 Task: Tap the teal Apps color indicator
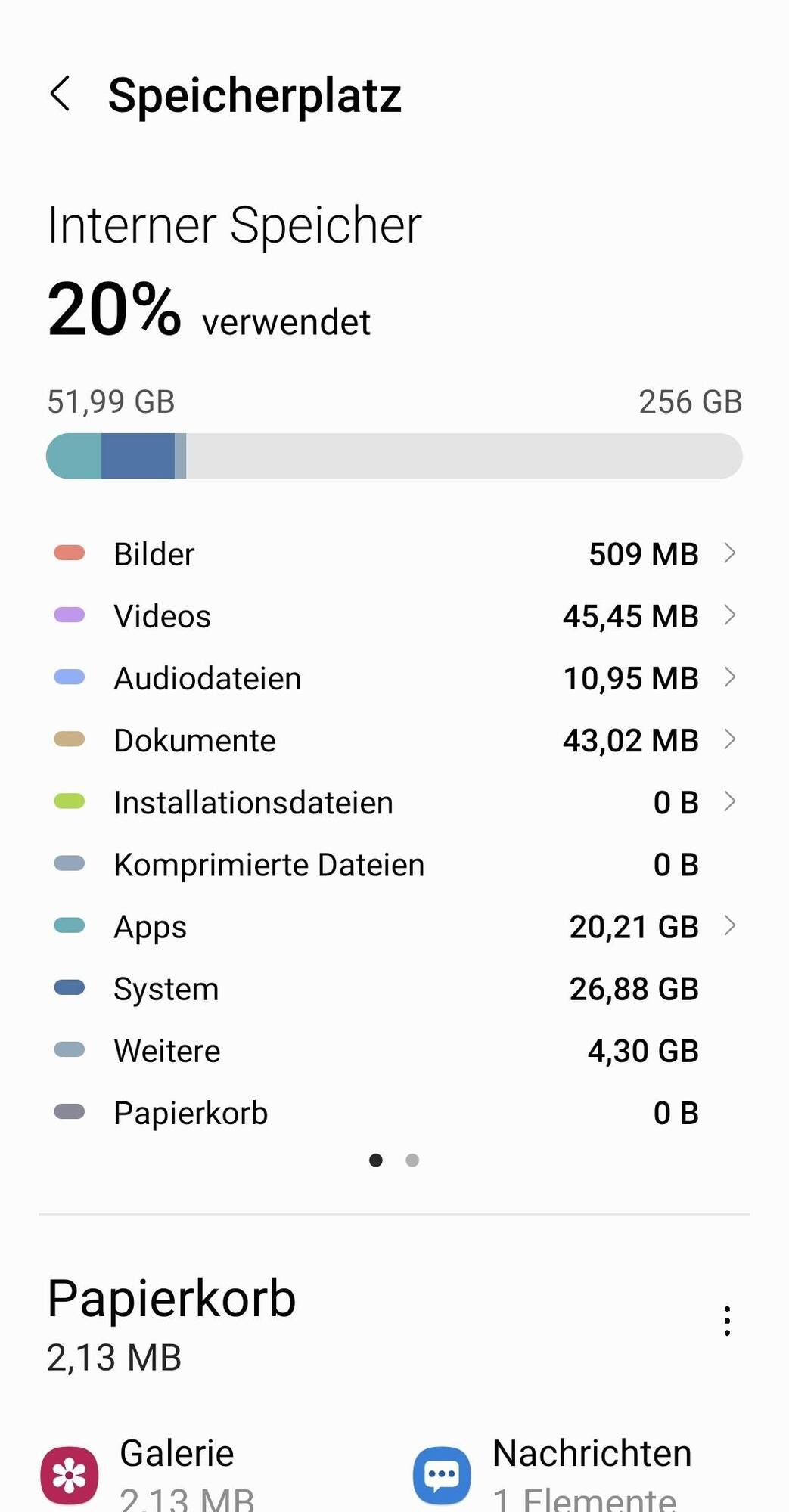[x=70, y=925]
